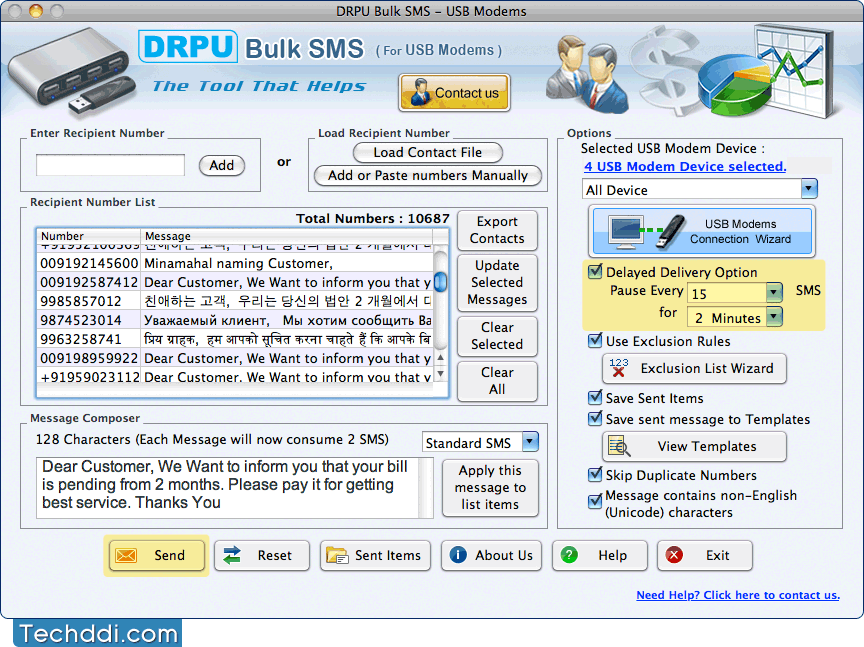
Task: Toggle Save sent message to Templates checkbox
Action: (595, 419)
